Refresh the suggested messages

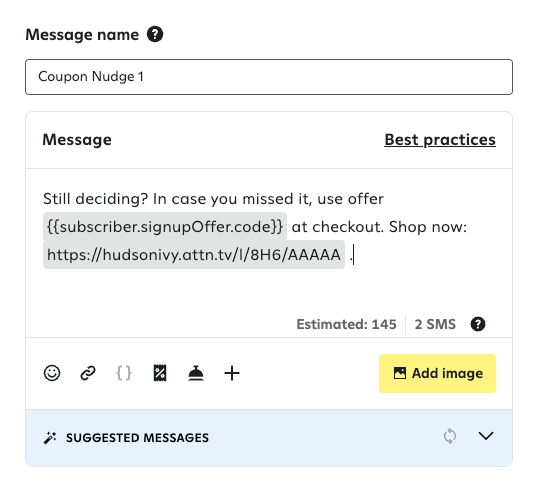pyautogui.click(x=450, y=436)
